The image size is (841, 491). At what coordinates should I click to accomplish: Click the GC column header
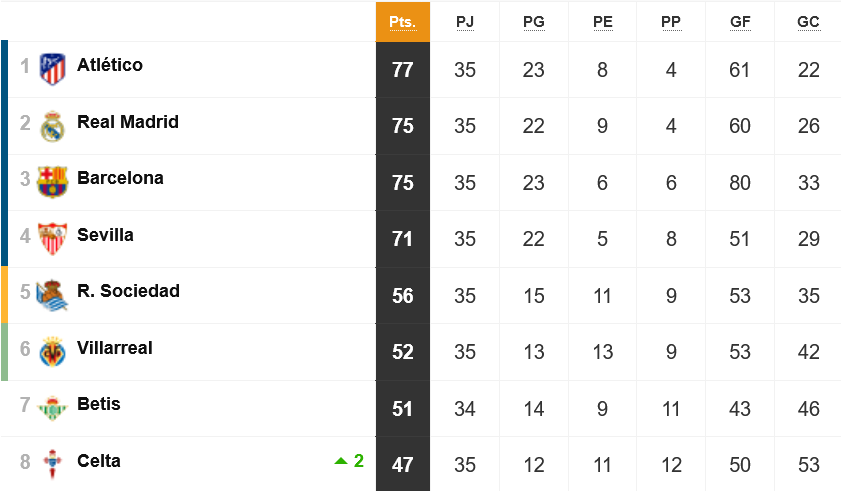click(x=808, y=22)
